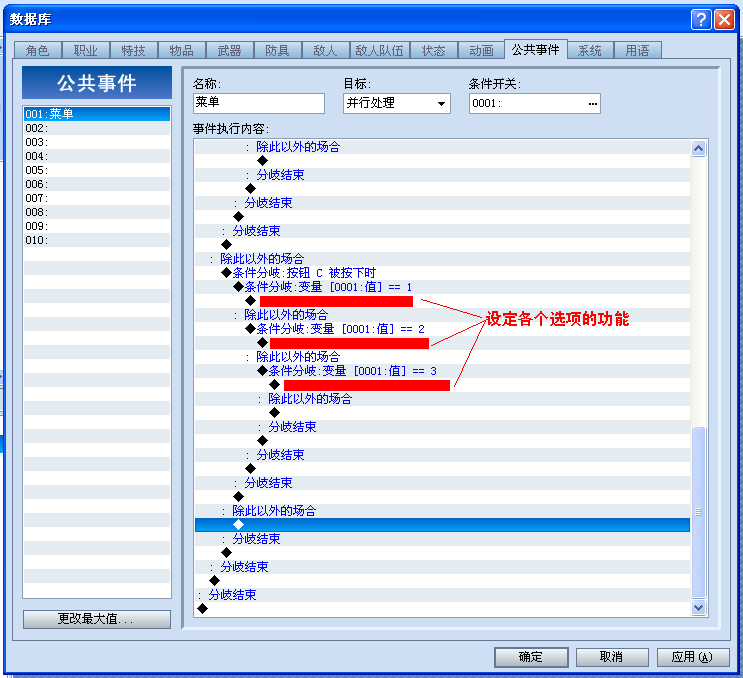This screenshot has width=743, height=678.
Task: Select line 条件分歧:变量 [0001:值] == 1
Action: [x=442, y=287]
